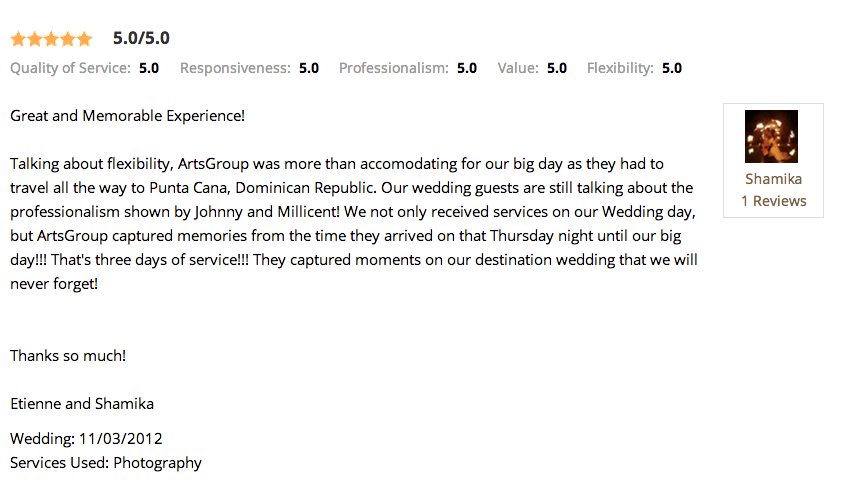
Task: Click the Responsiveness rating label
Action: (x=235, y=68)
